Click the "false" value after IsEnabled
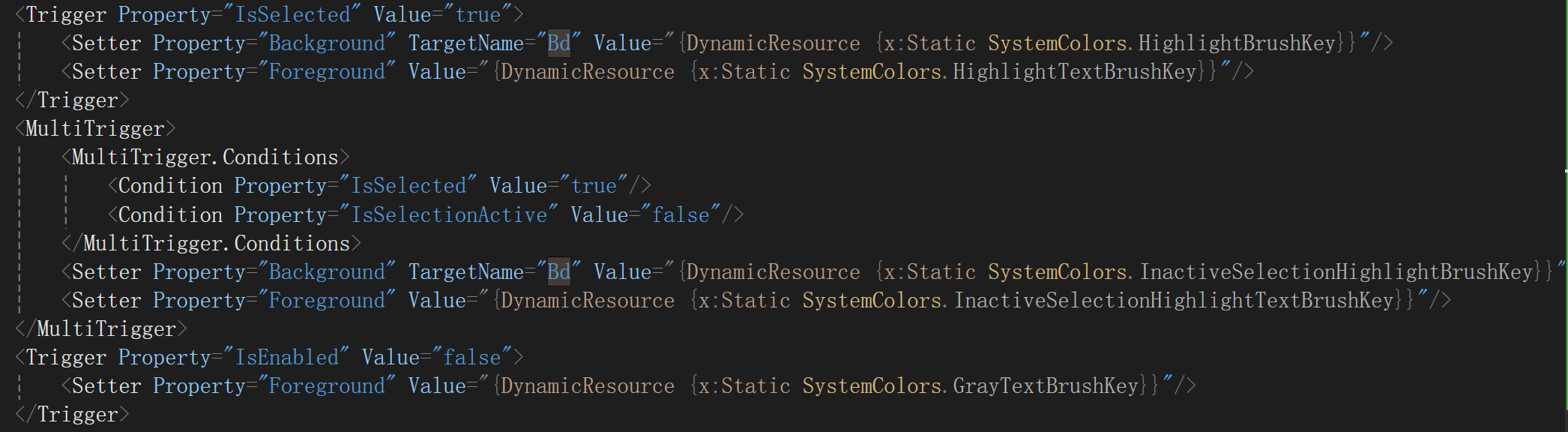Screen dimensions: 1568x432 pyautogui.click(x=472, y=358)
